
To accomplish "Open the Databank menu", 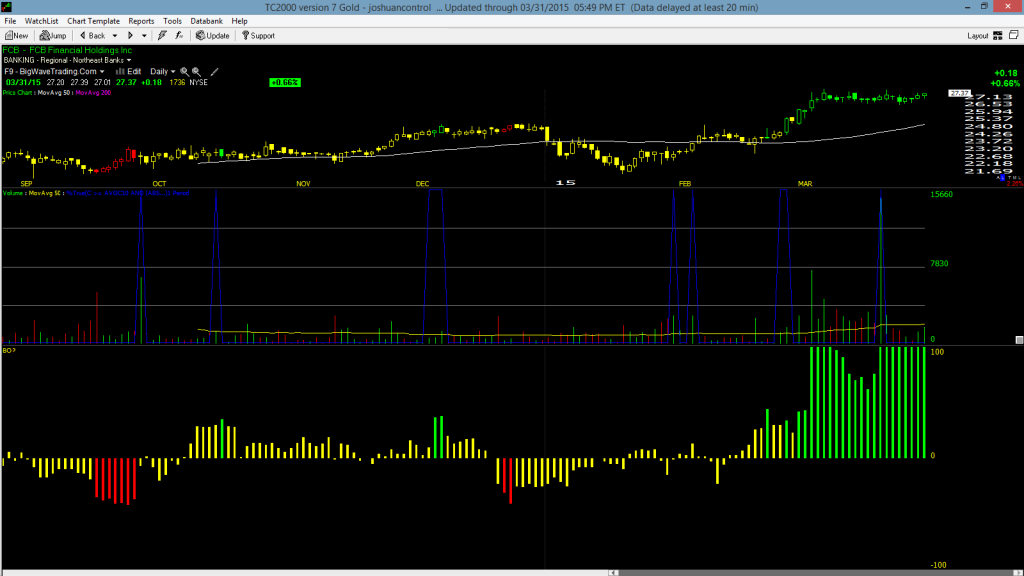I will coord(206,21).
